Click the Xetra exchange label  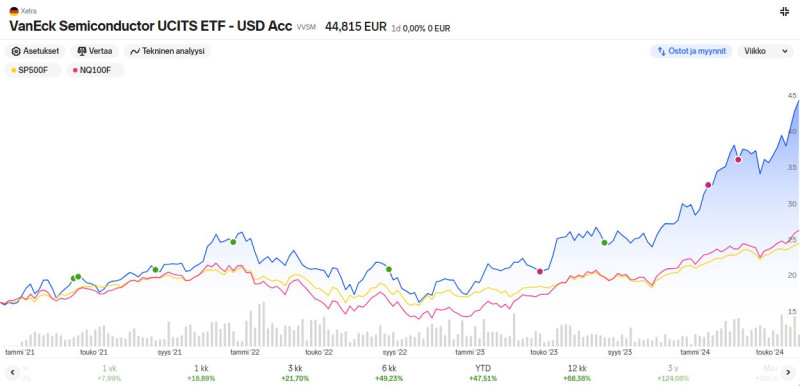click(29, 11)
